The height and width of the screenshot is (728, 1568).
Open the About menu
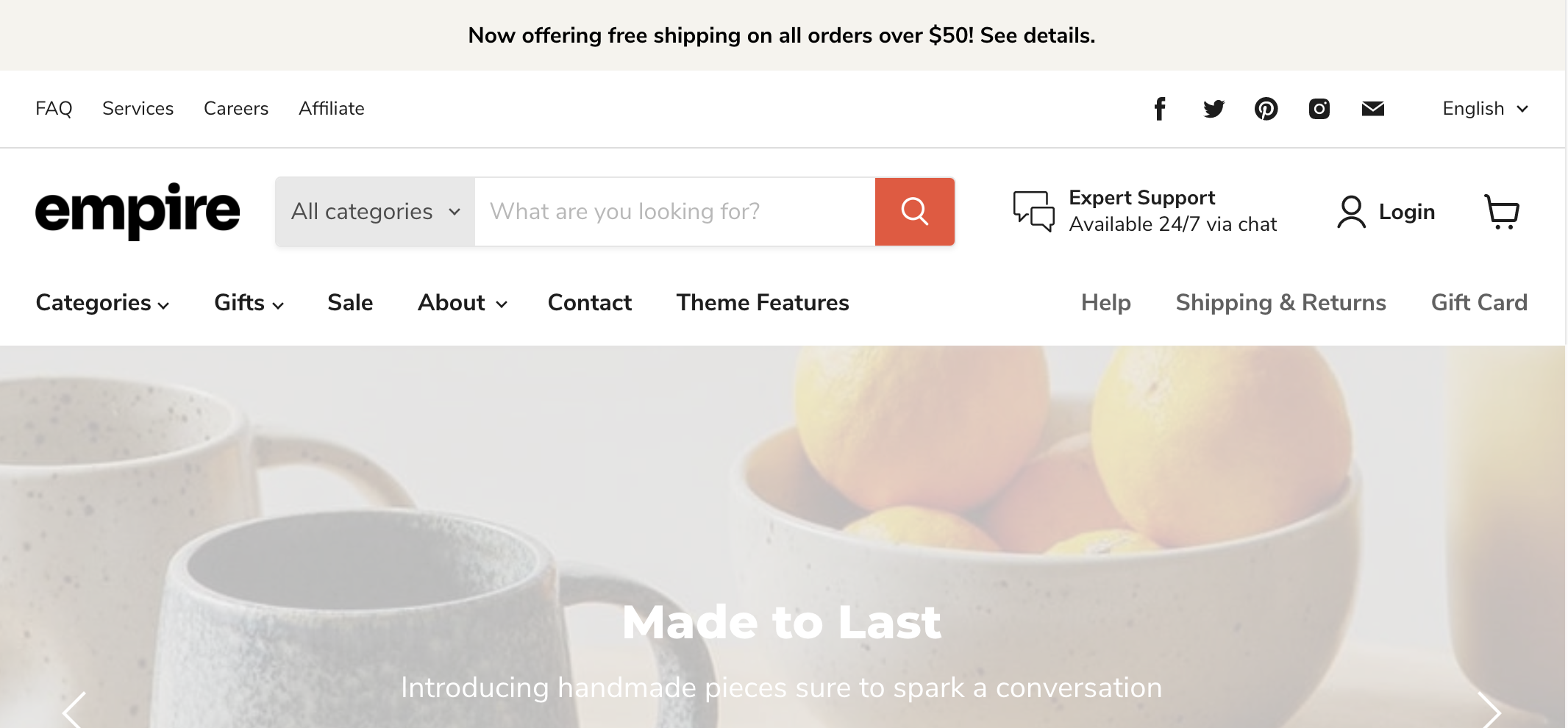[462, 303]
